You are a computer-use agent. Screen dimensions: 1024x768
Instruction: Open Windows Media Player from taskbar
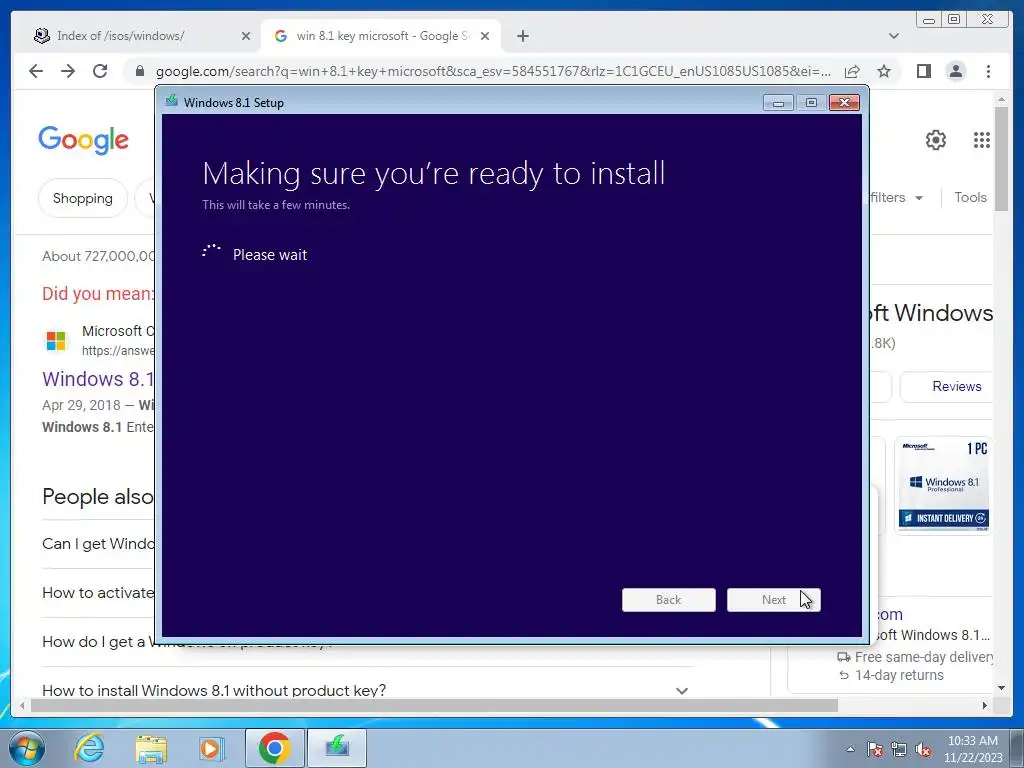click(x=210, y=748)
